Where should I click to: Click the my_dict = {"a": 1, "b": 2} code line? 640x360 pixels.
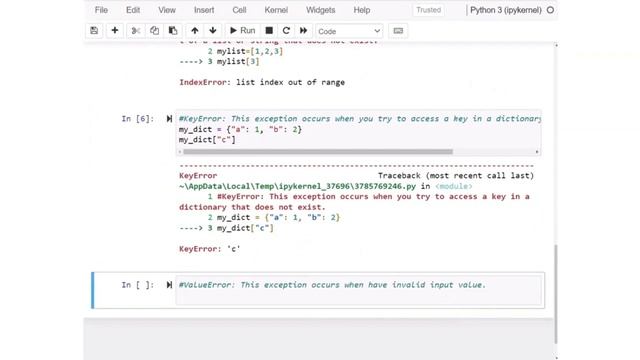(x=240, y=129)
